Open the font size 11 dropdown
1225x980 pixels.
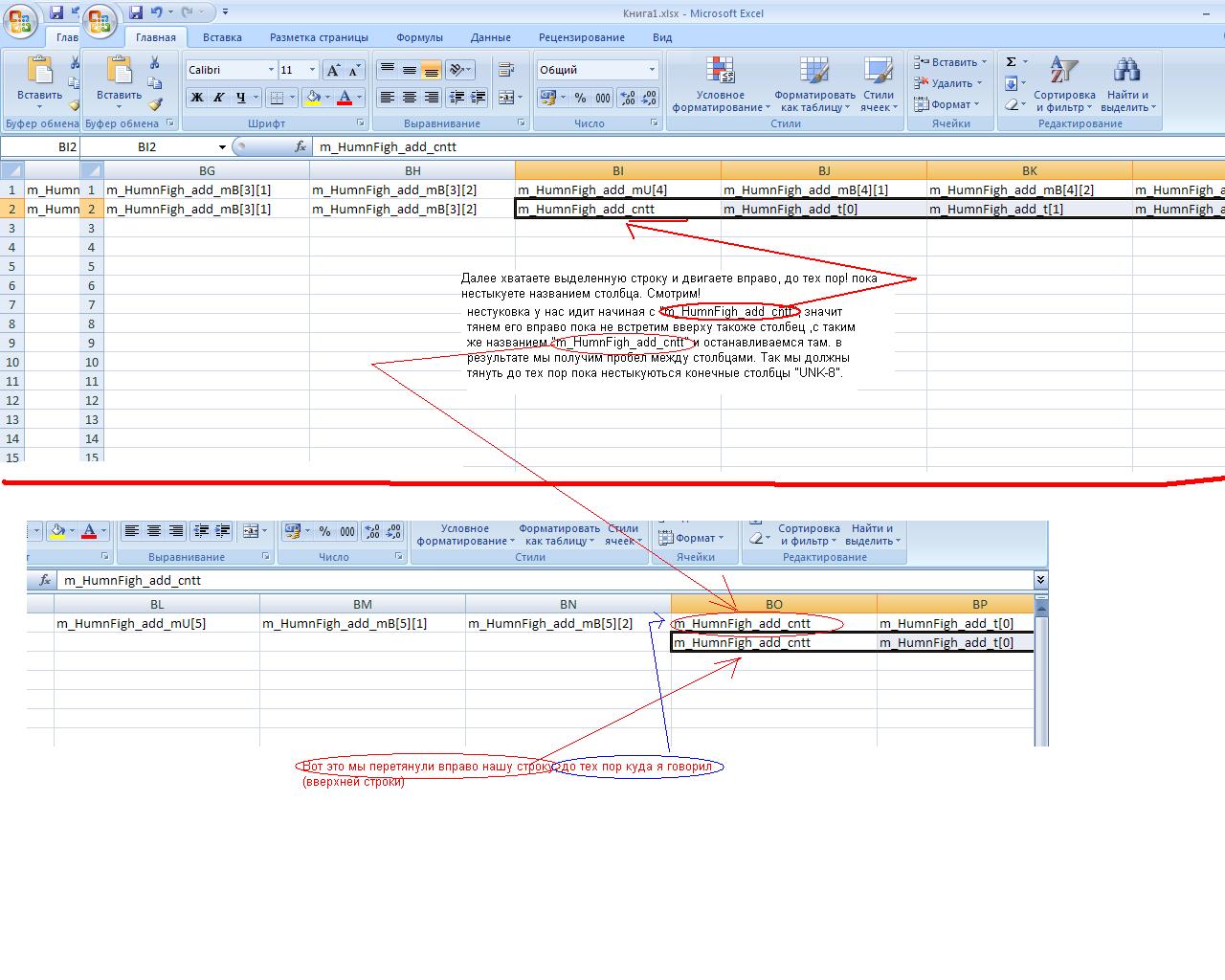[x=312, y=70]
